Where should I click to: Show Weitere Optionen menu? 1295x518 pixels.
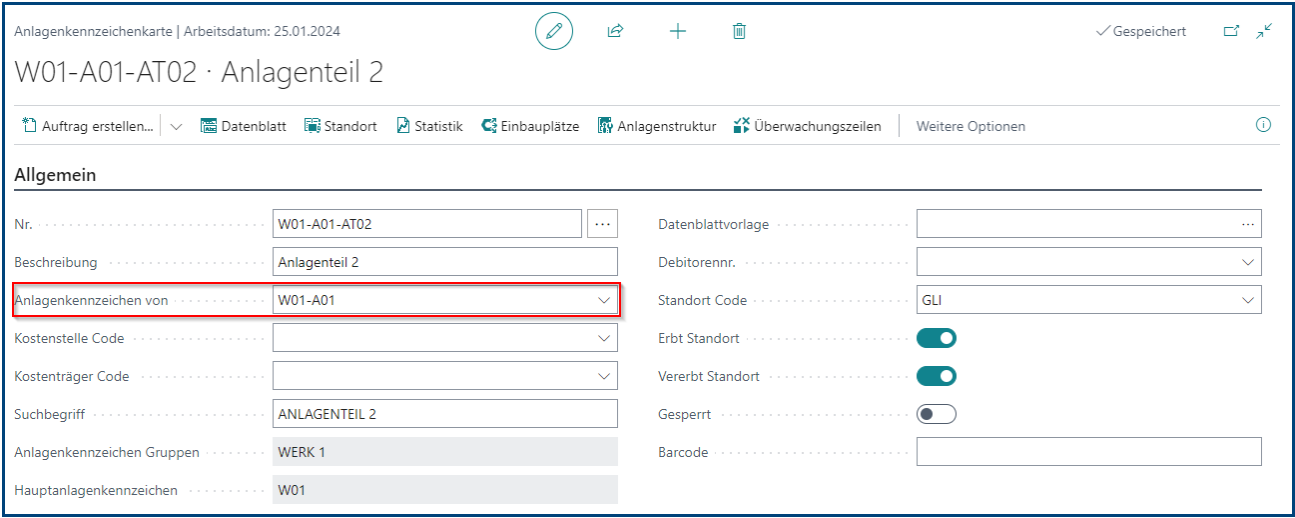[x=970, y=126]
